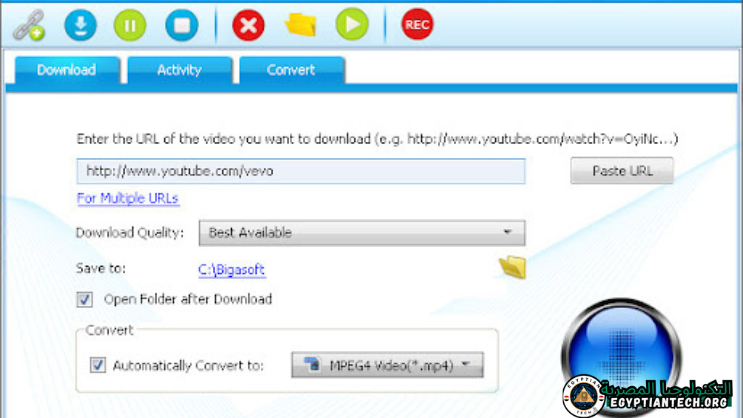Start recording with red REC icon
This screenshot has width=743, height=418.
pyautogui.click(x=417, y=25)
